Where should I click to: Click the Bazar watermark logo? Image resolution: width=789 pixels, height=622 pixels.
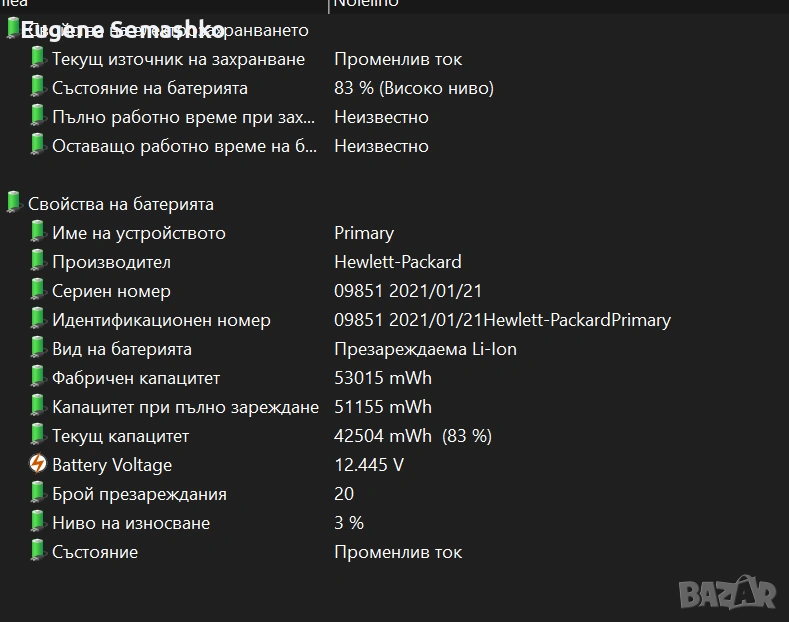click(x=727, y=592)
